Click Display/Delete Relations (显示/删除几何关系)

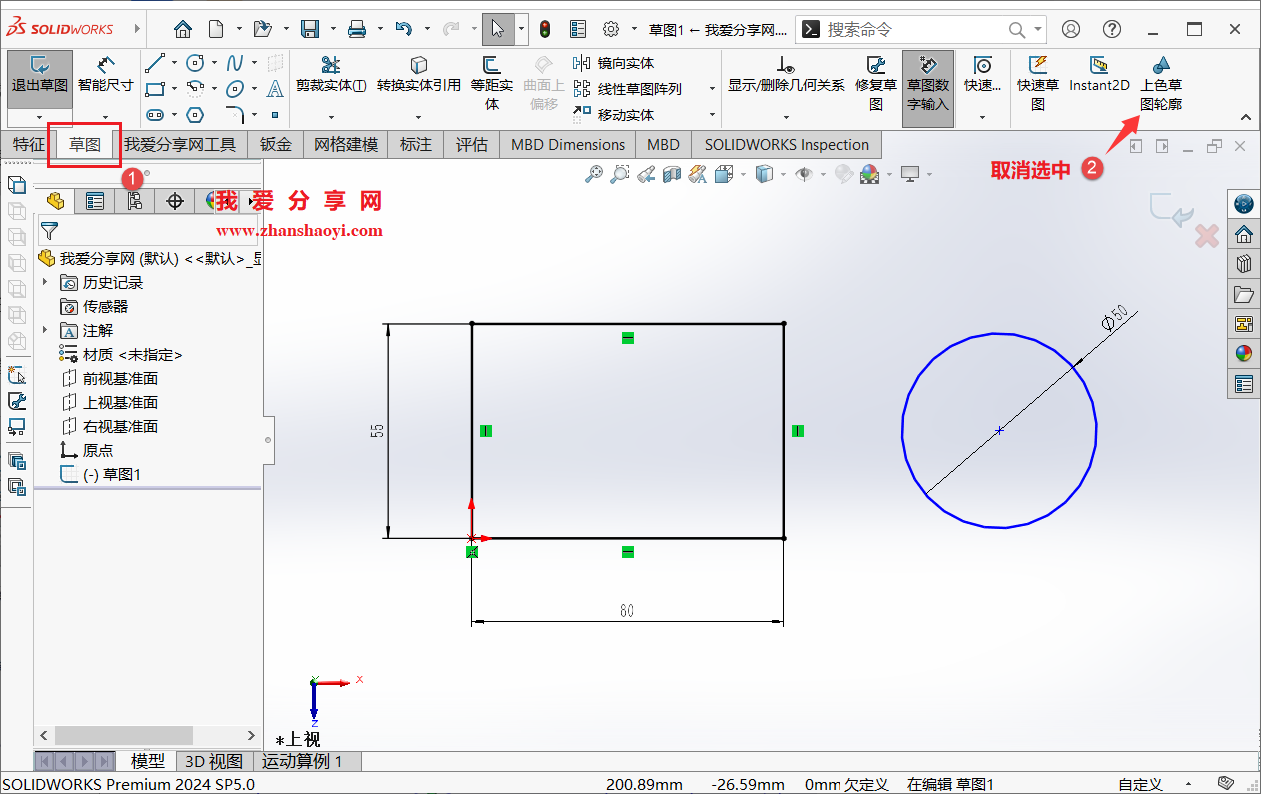click(x=786, y=75)
